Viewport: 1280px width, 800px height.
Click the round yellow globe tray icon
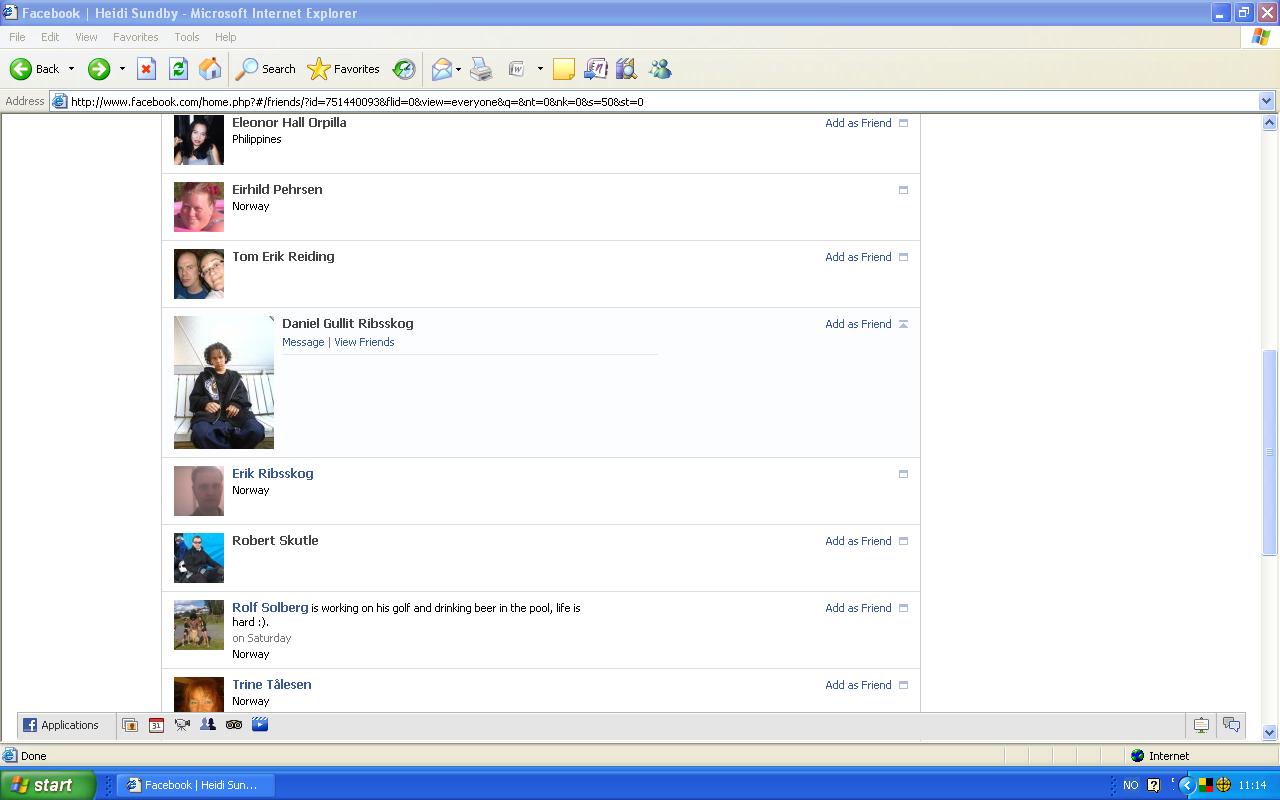pos(1223,785)
